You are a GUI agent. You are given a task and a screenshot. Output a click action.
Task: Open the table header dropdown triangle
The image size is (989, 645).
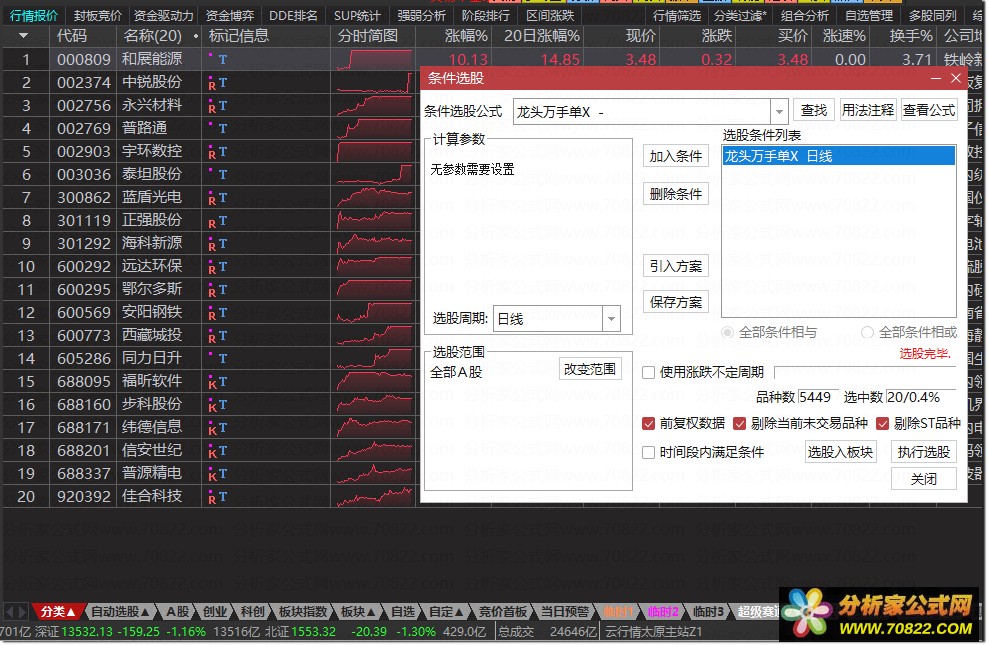click(x=23, y=36)
